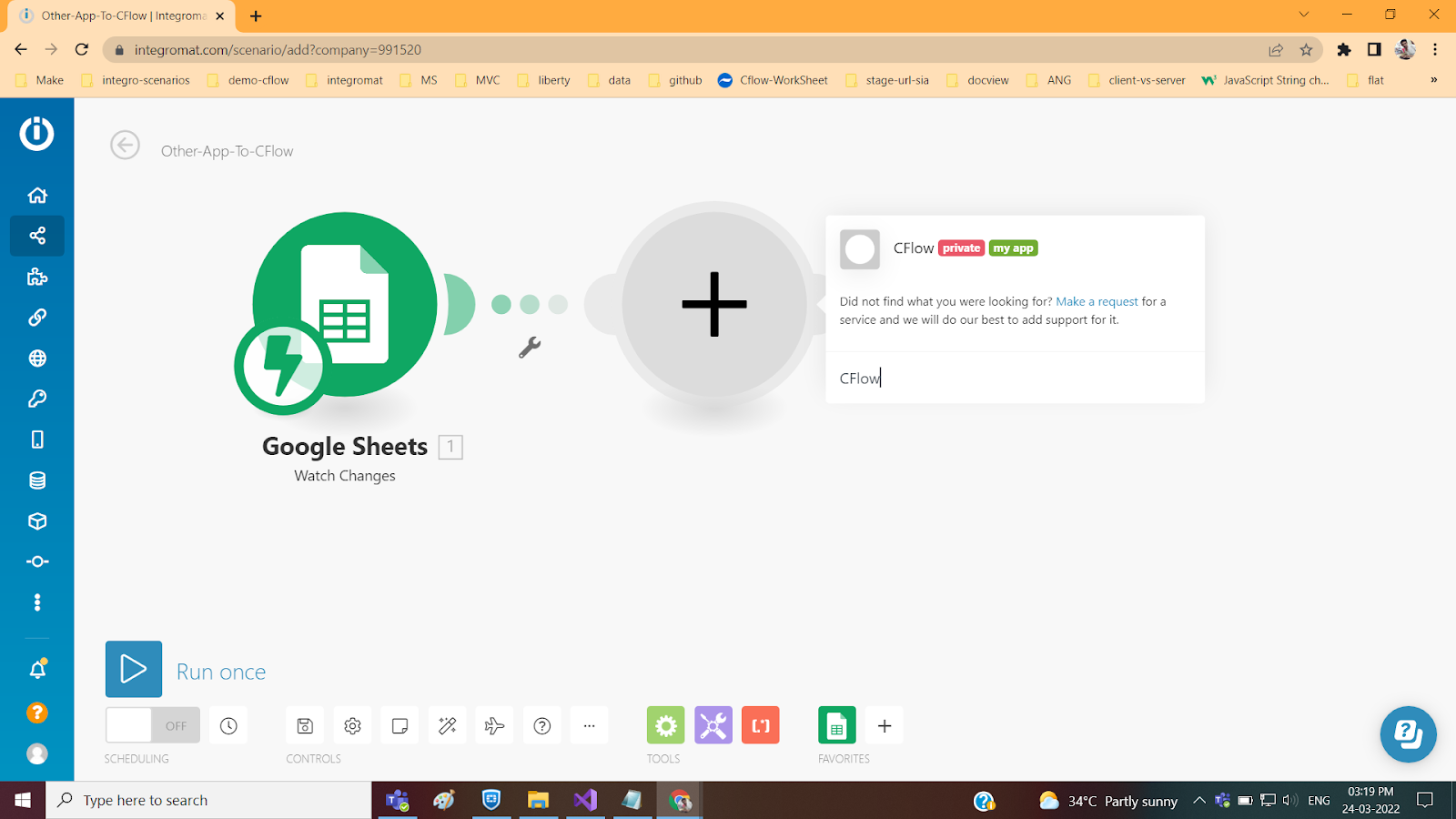Screen dimensions: 1456x819
Task: Open the Cflow-WorkSheet bookmark
Action: [773, 80]
